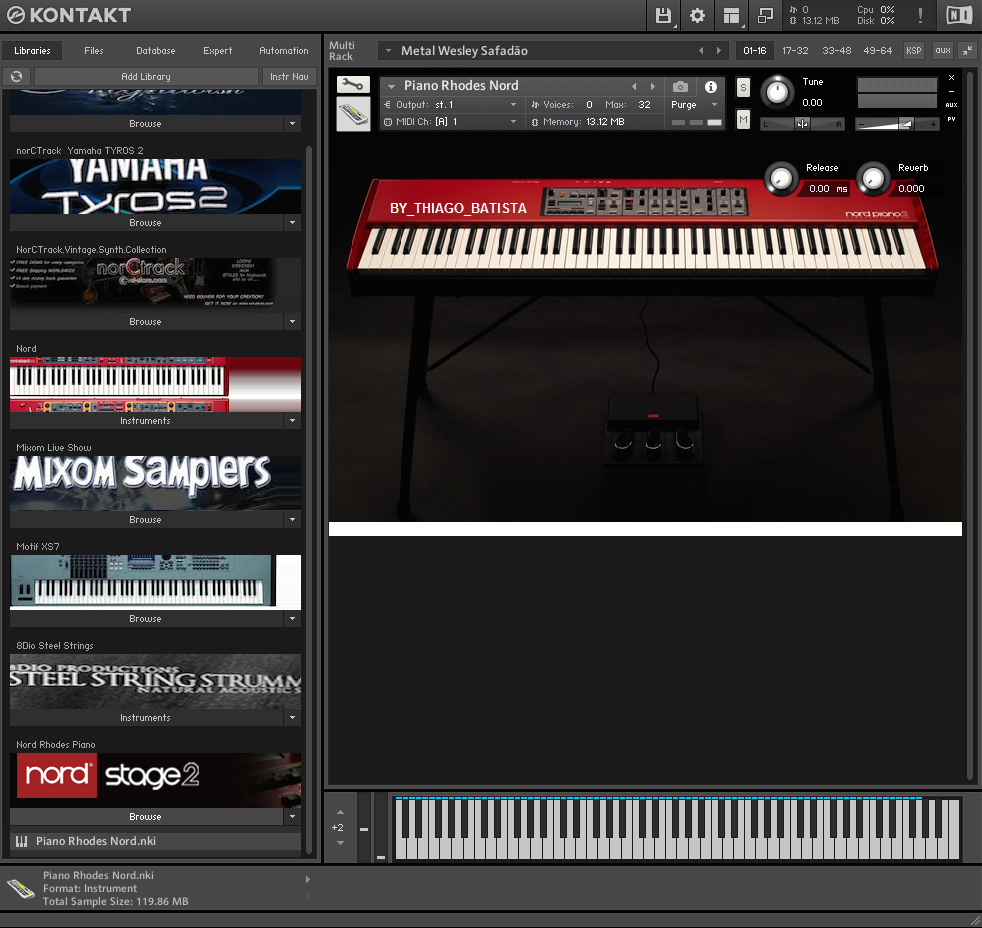Minimize the instrument header
This screenshot has height=928, width=982.
pos(951,91)
